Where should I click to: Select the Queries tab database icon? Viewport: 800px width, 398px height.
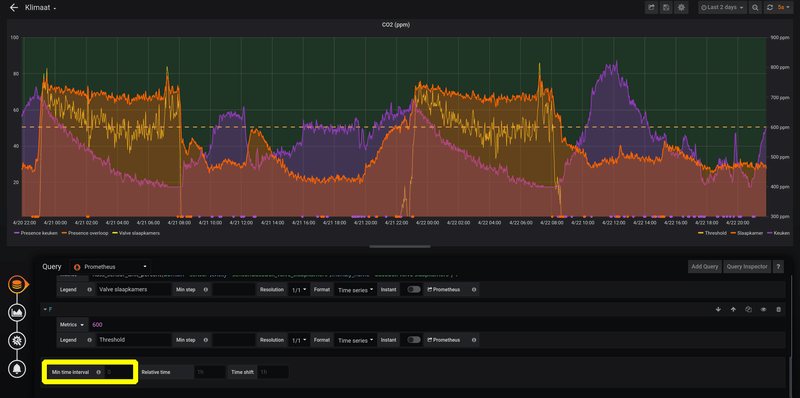click(x=17, y=285)
